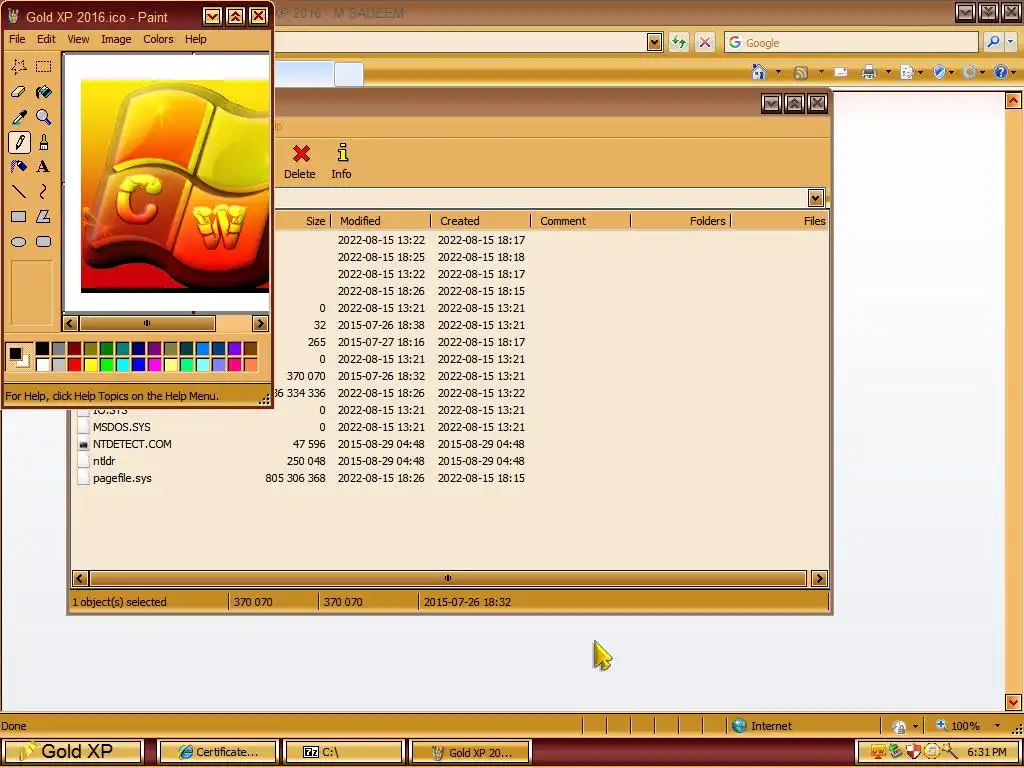Expand the search provider dropdown arrow
Screen dimensions: 1024x768
(1011, 42)
